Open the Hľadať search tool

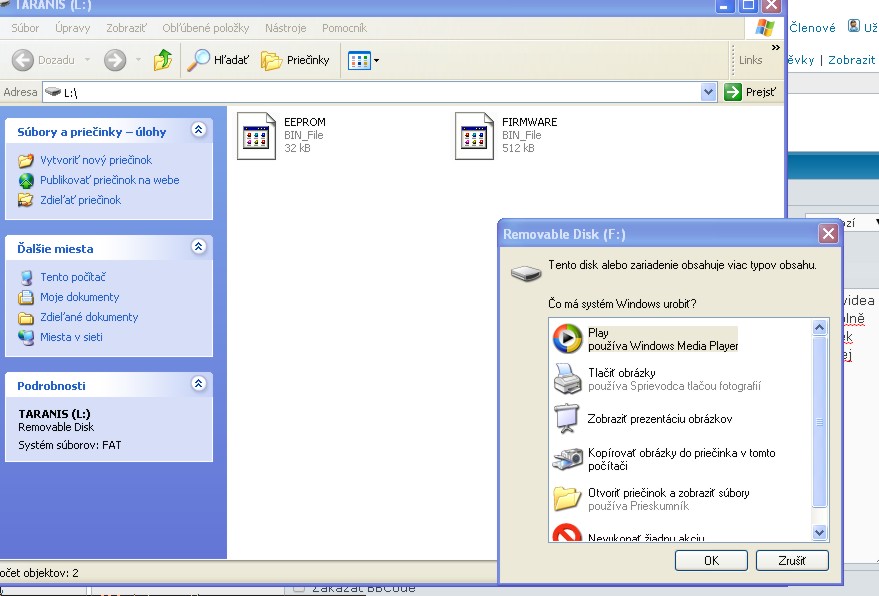click(x=219, y=61)
